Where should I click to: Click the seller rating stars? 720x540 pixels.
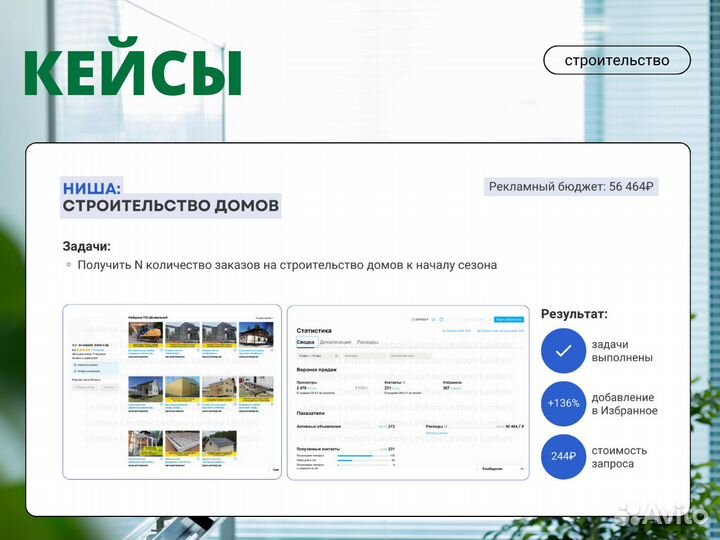click(x=84, y=350)
